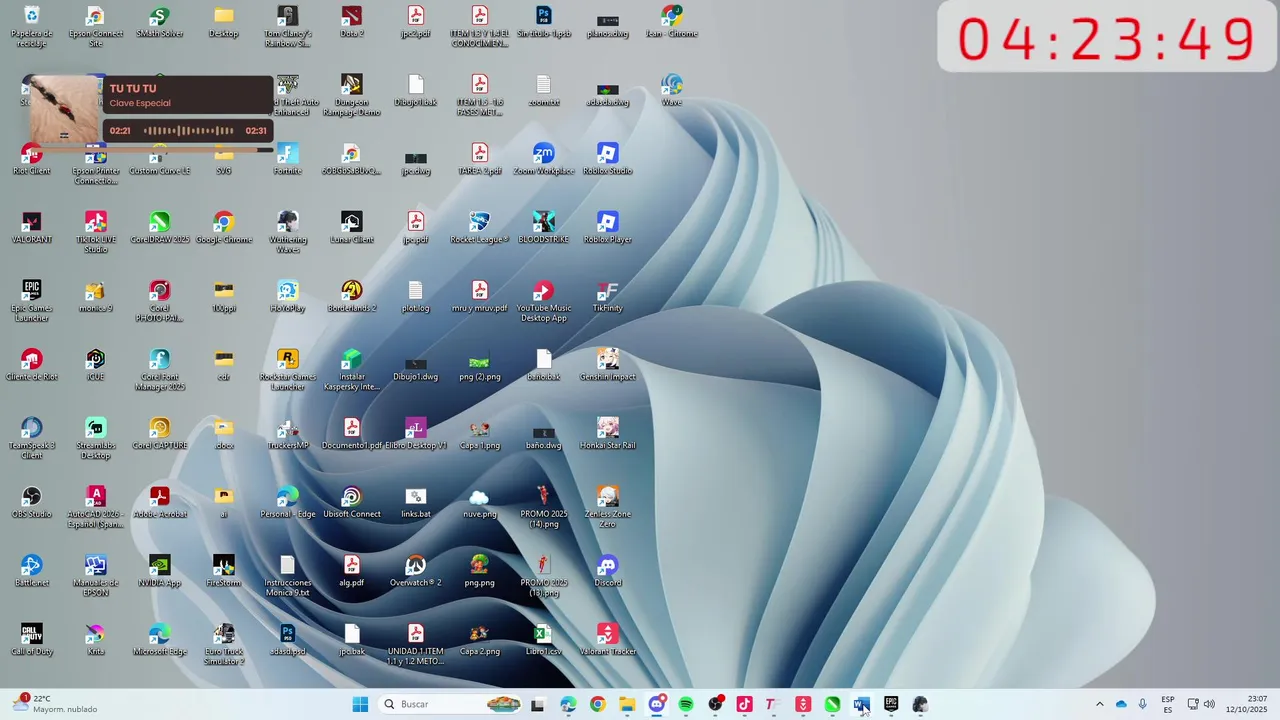The image size is (1280, 720).
Task: Select the Sin título-1.psb Photoshop file
Action: click(544, 22)
